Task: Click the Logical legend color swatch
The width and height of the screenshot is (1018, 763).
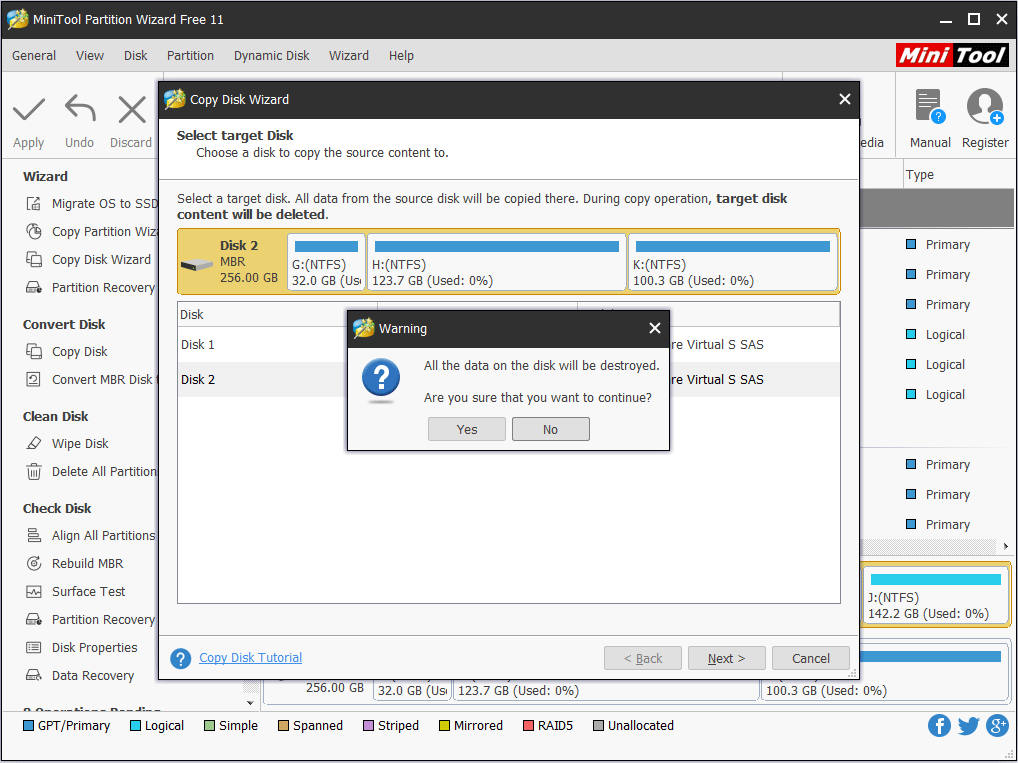Action: pyautogui.click(x=135, y=726)
